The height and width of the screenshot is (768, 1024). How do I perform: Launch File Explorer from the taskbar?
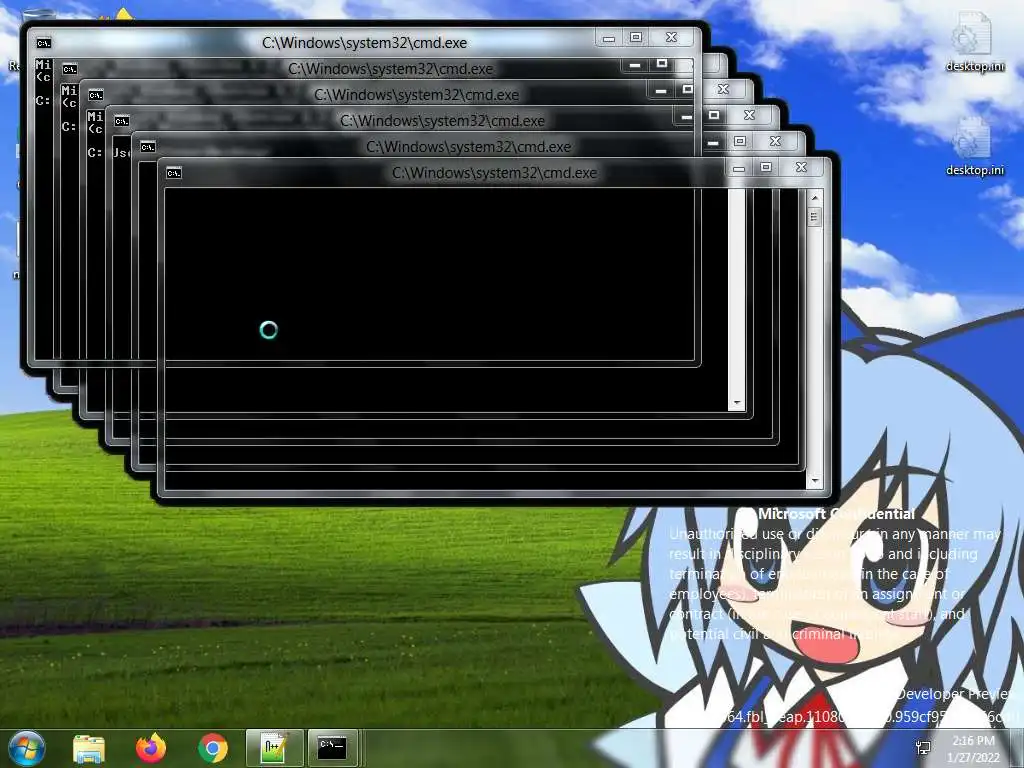pos(89,748)
